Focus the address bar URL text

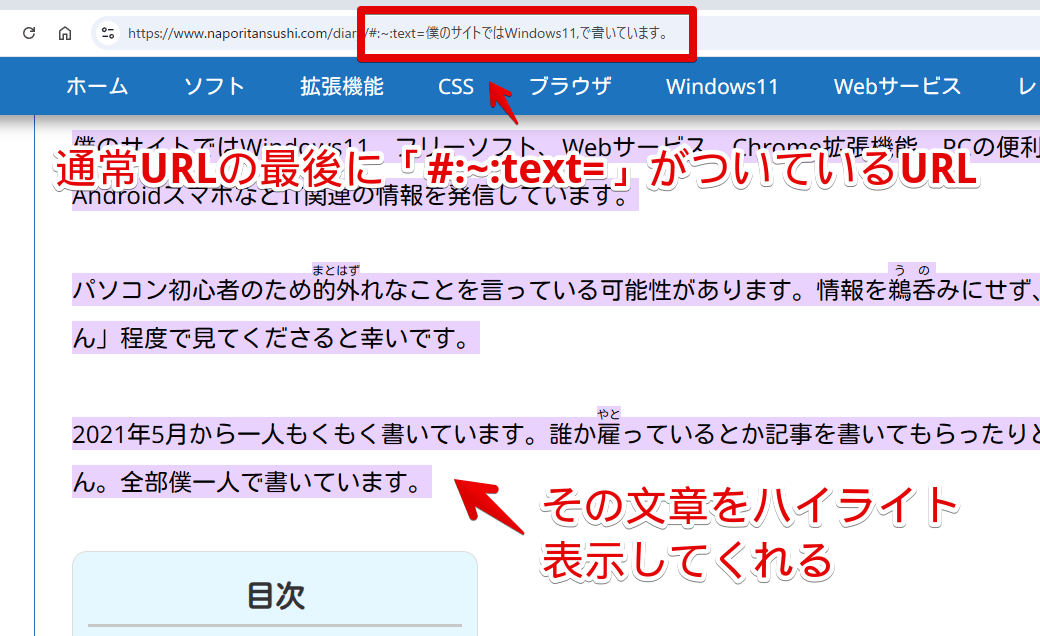point(398,33)
